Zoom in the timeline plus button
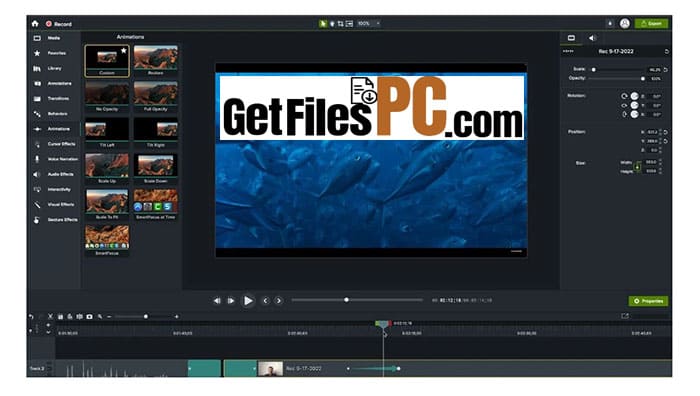 click(x=177, y=317)
